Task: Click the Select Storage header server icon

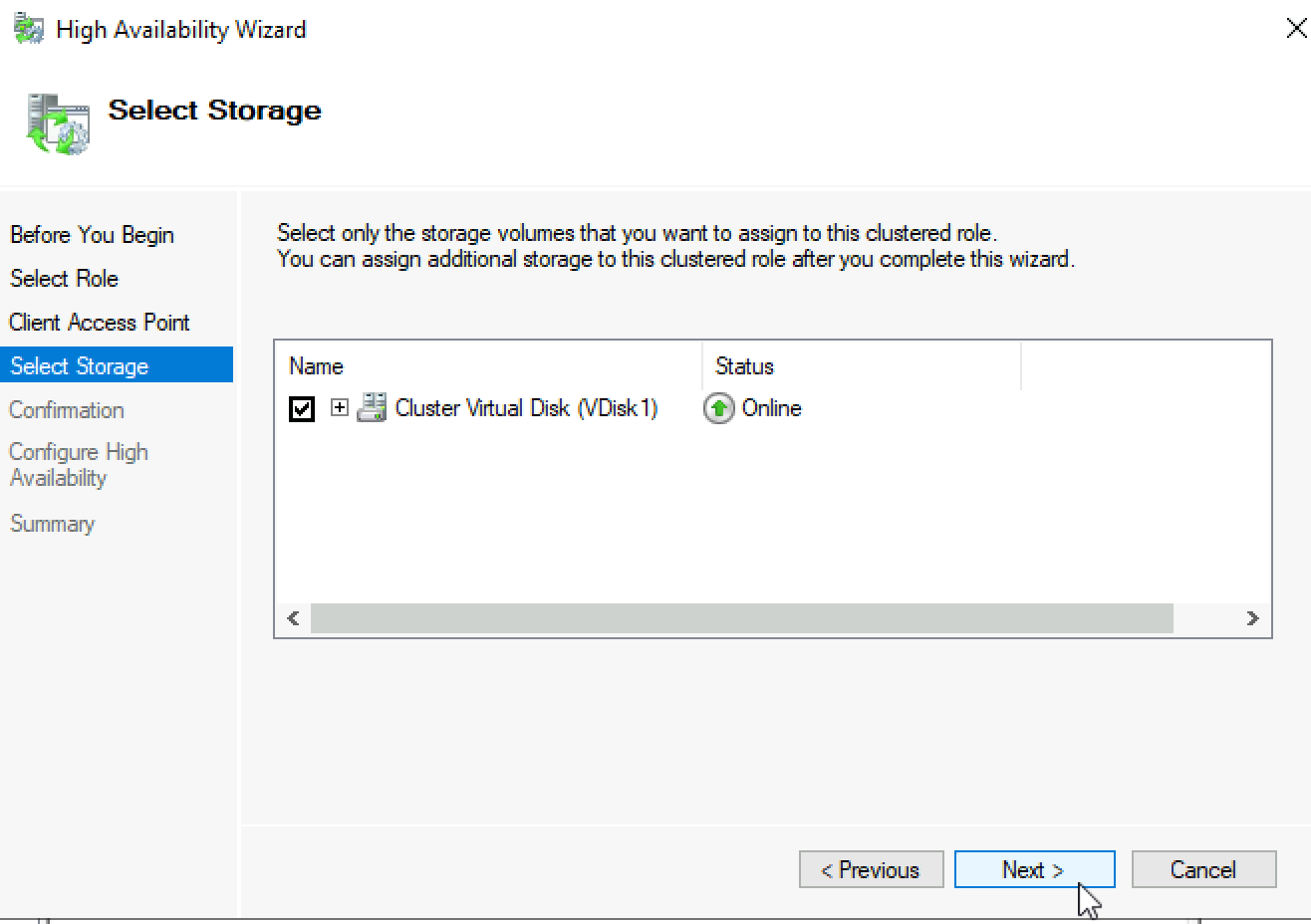Action: click(x=58, y=123)
